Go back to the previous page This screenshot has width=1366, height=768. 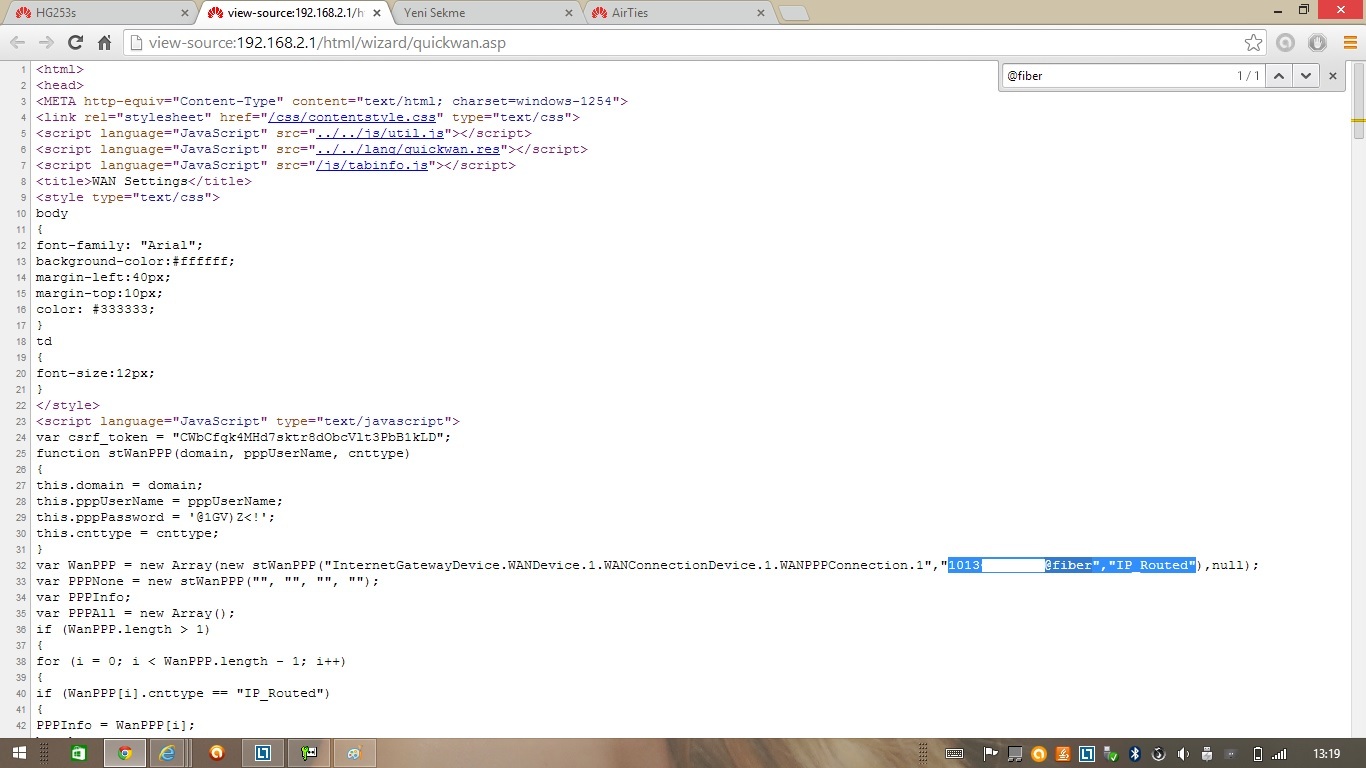coord(17,43)
